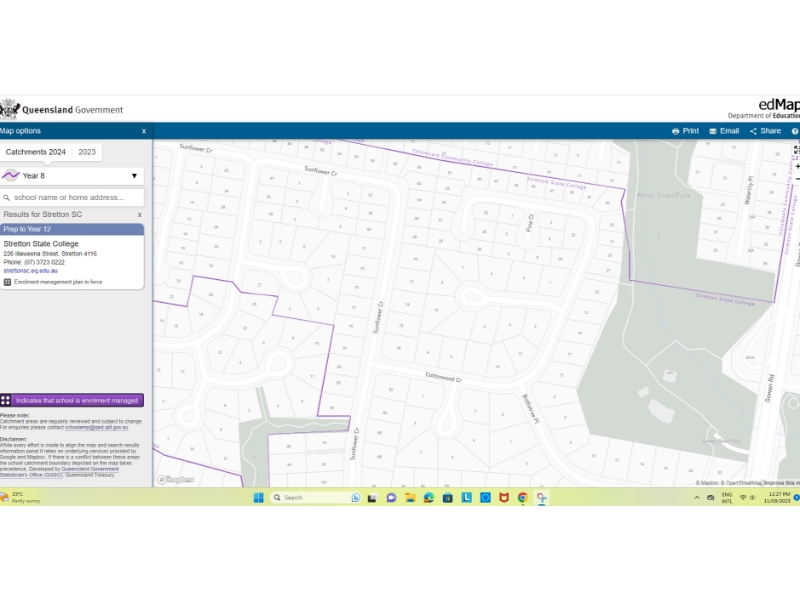The height and width of the screenshot is (600, 800).
Task: Switch to the Catchments 2024 tab
Action: coord(35,152)
